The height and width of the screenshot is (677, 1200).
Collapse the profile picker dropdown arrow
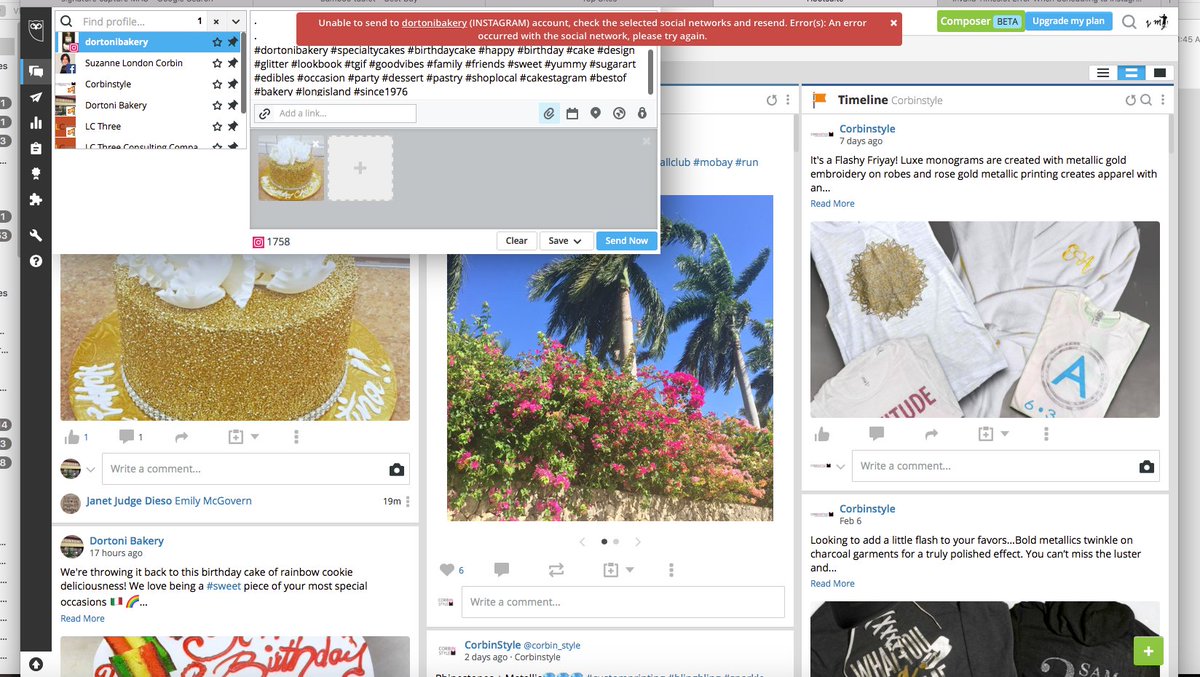click(235, 20)
